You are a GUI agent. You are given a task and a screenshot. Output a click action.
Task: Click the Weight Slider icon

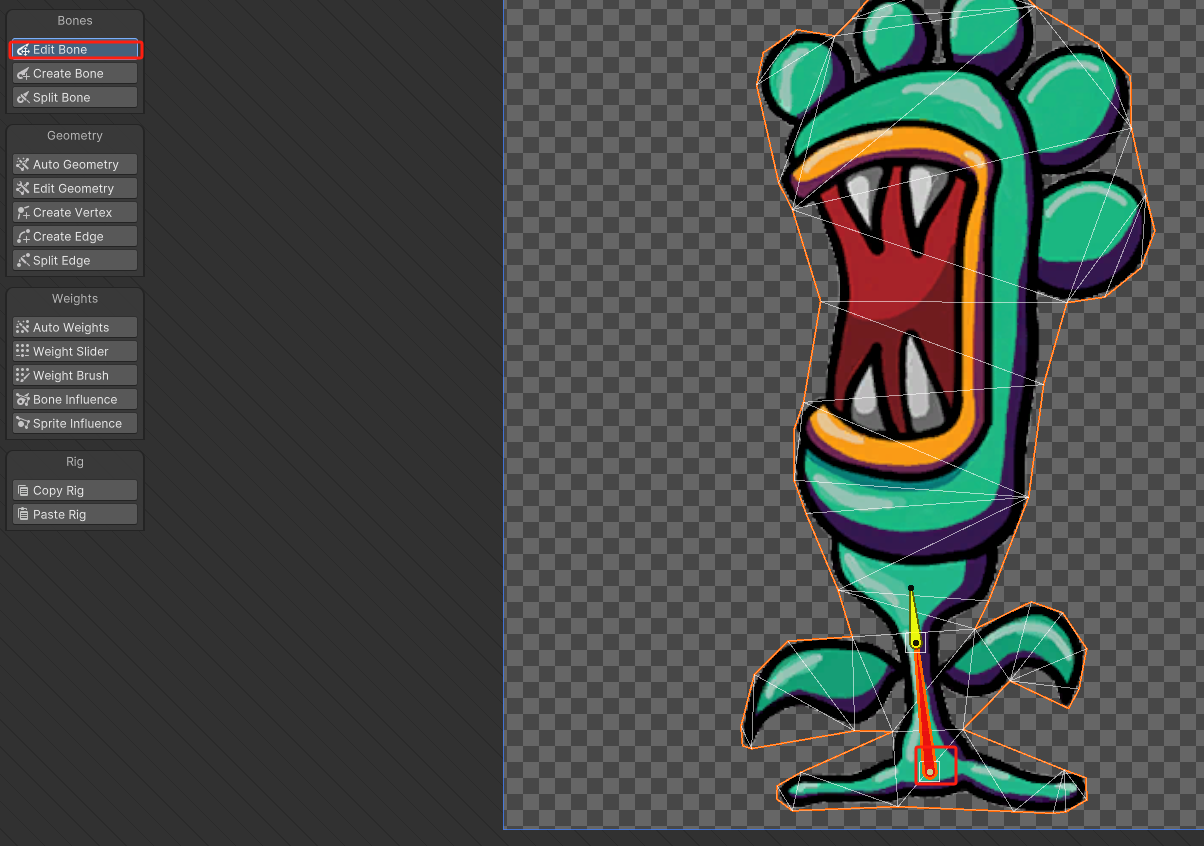23,351
